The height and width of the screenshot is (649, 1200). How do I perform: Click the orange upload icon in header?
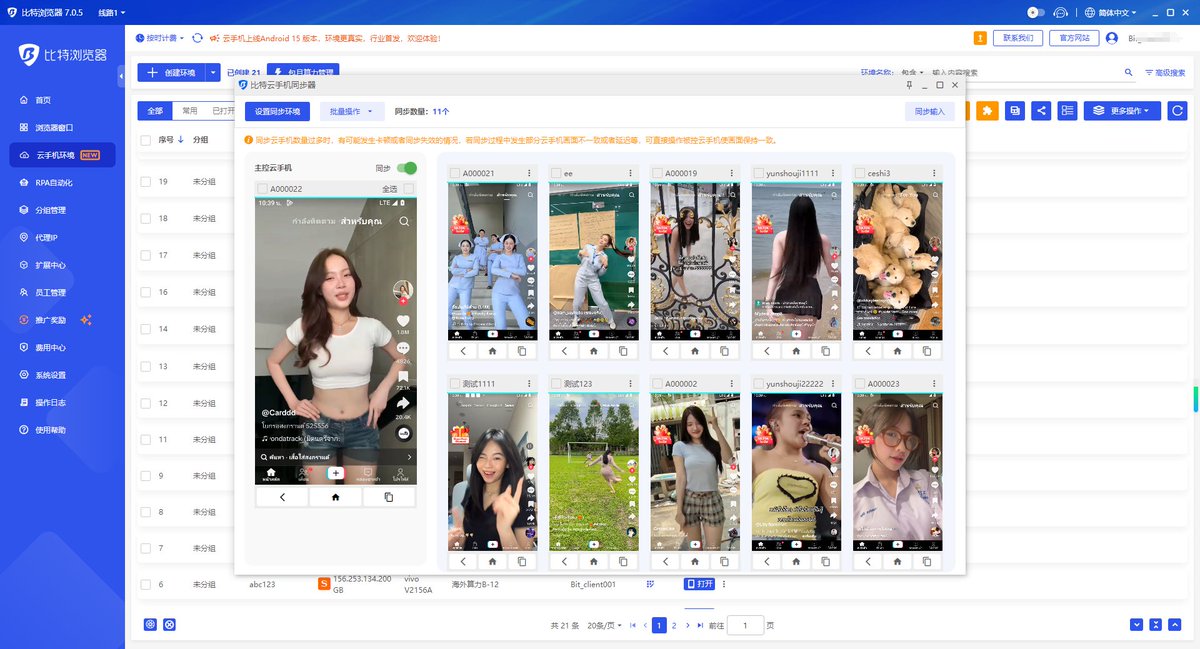click(x=980, y=38)
